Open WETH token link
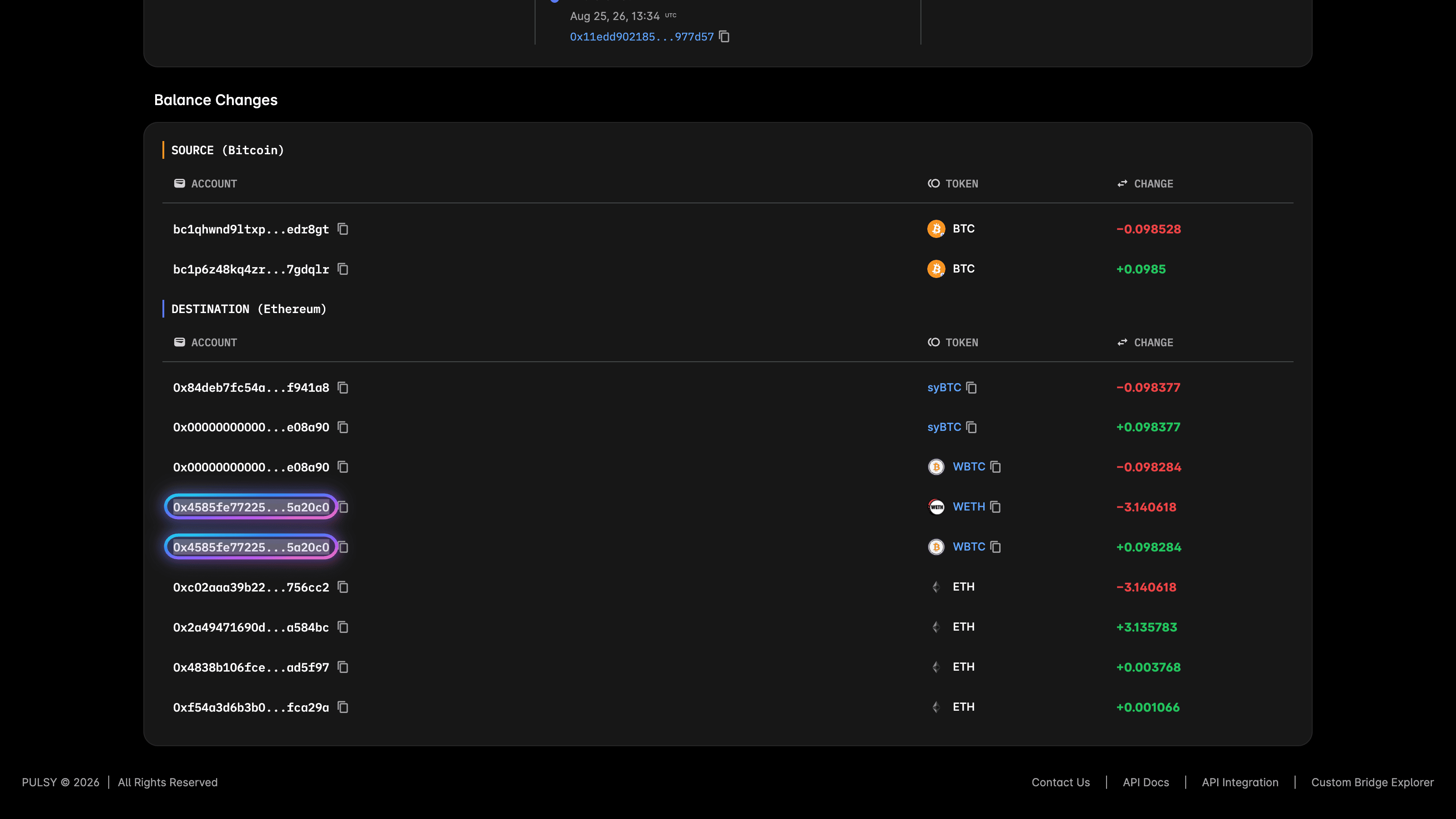Image resolution: width=1456 pixels, height=819 pixels. pos(969,507)
